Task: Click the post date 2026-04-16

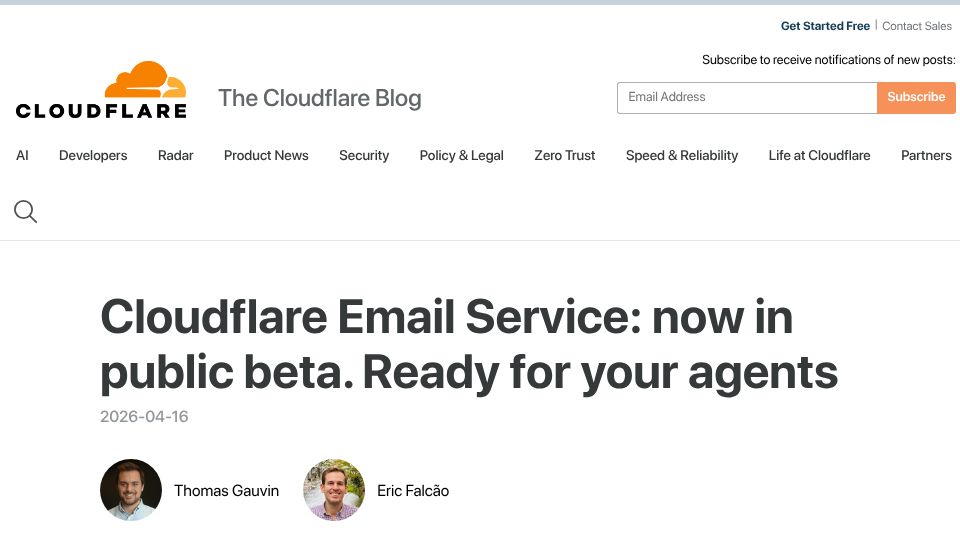Action: click(x=144, y=416)
